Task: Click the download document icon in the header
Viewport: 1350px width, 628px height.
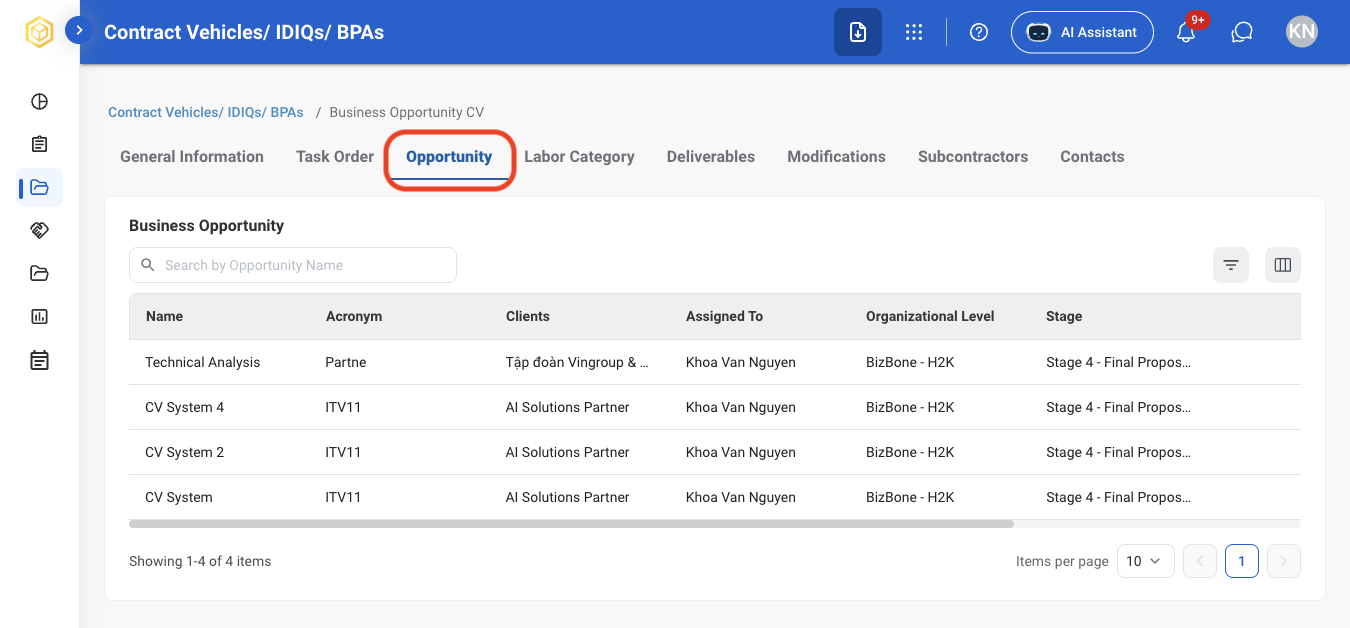Action: point(858,32)
